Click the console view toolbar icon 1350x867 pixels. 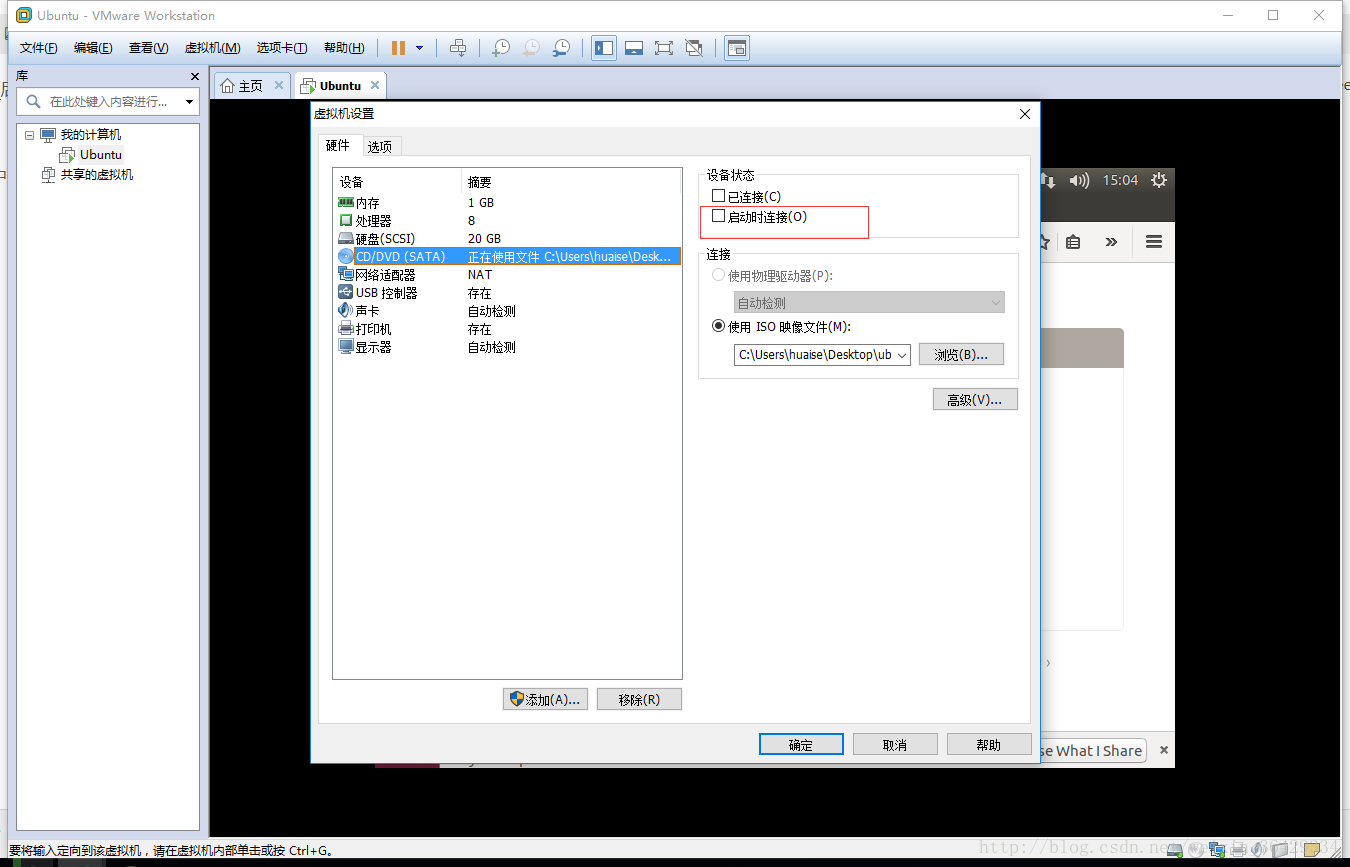(737, 48)
